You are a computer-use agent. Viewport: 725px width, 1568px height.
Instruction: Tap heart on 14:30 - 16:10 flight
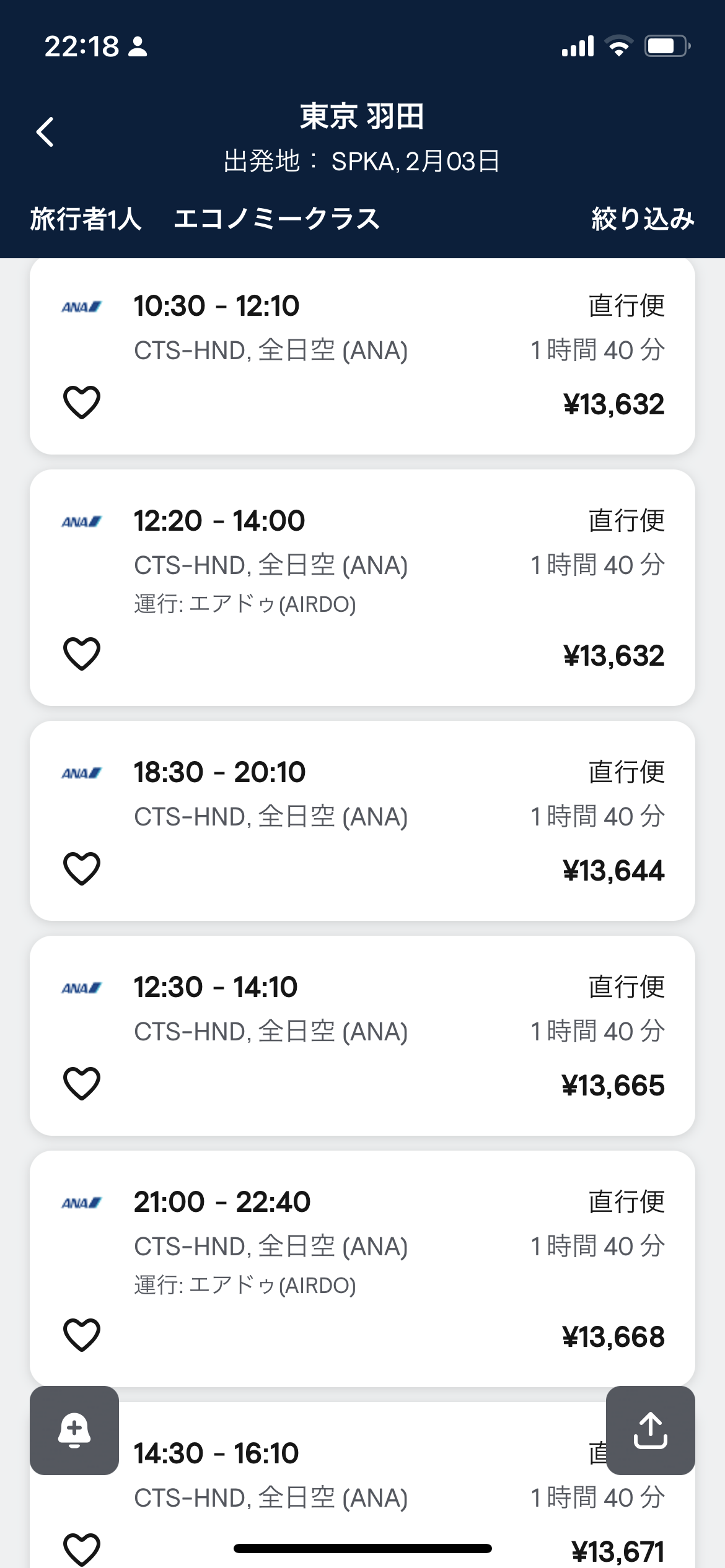coord(82,1548)
